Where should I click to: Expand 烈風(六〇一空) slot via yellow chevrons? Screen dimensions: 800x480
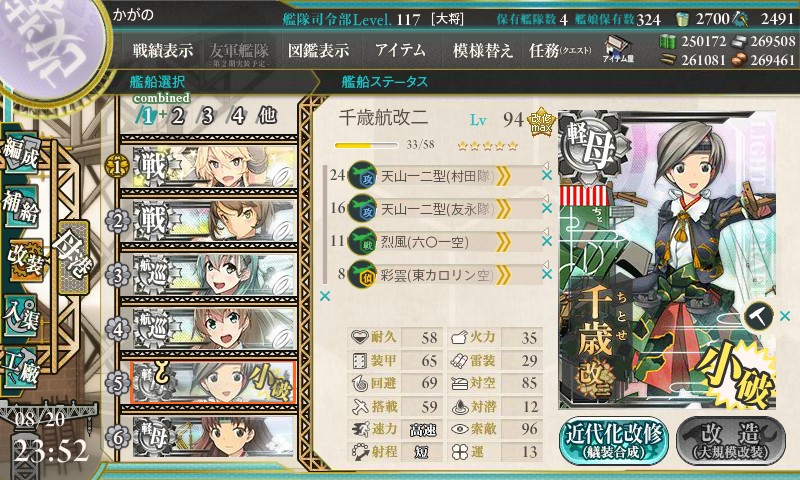click(x=503, y=242)
